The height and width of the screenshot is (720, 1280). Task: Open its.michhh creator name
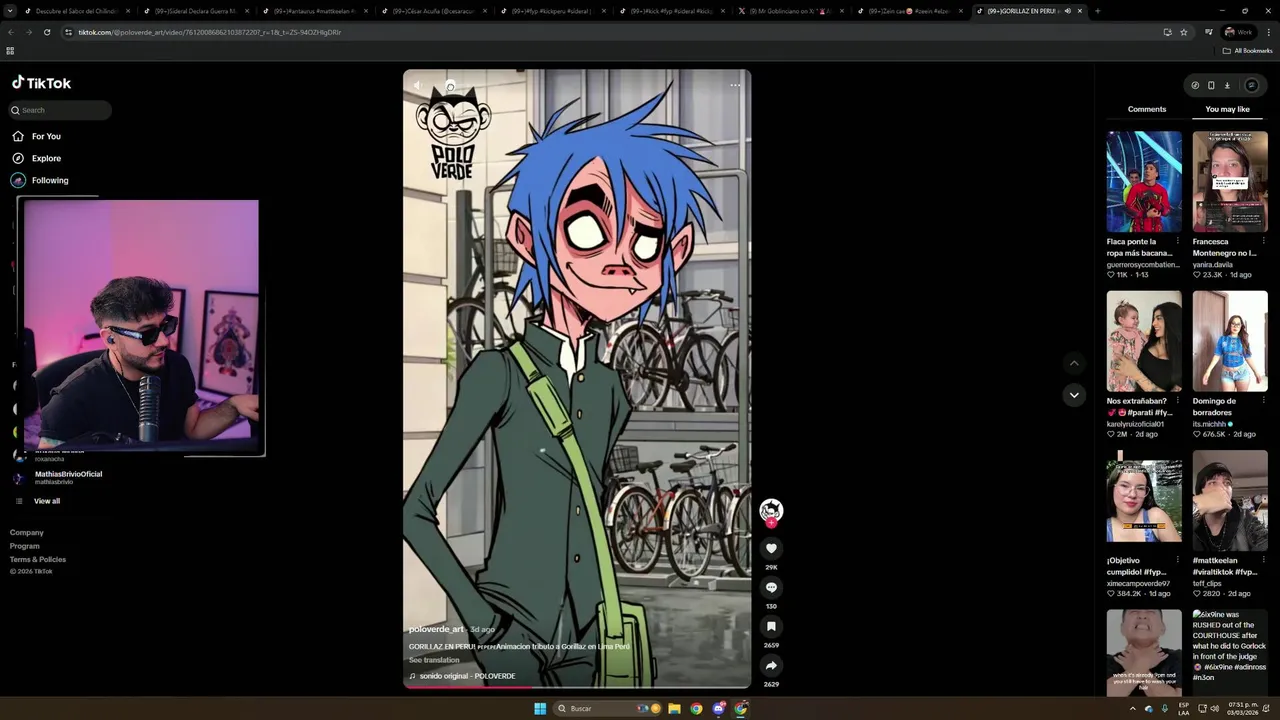[x=1209, y=424]
